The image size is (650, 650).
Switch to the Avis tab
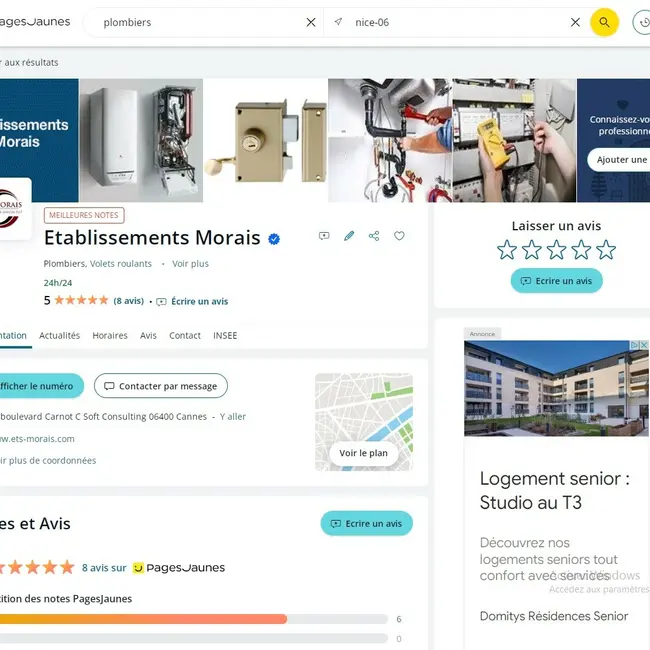pyautogui.click(x=148, y=335)
